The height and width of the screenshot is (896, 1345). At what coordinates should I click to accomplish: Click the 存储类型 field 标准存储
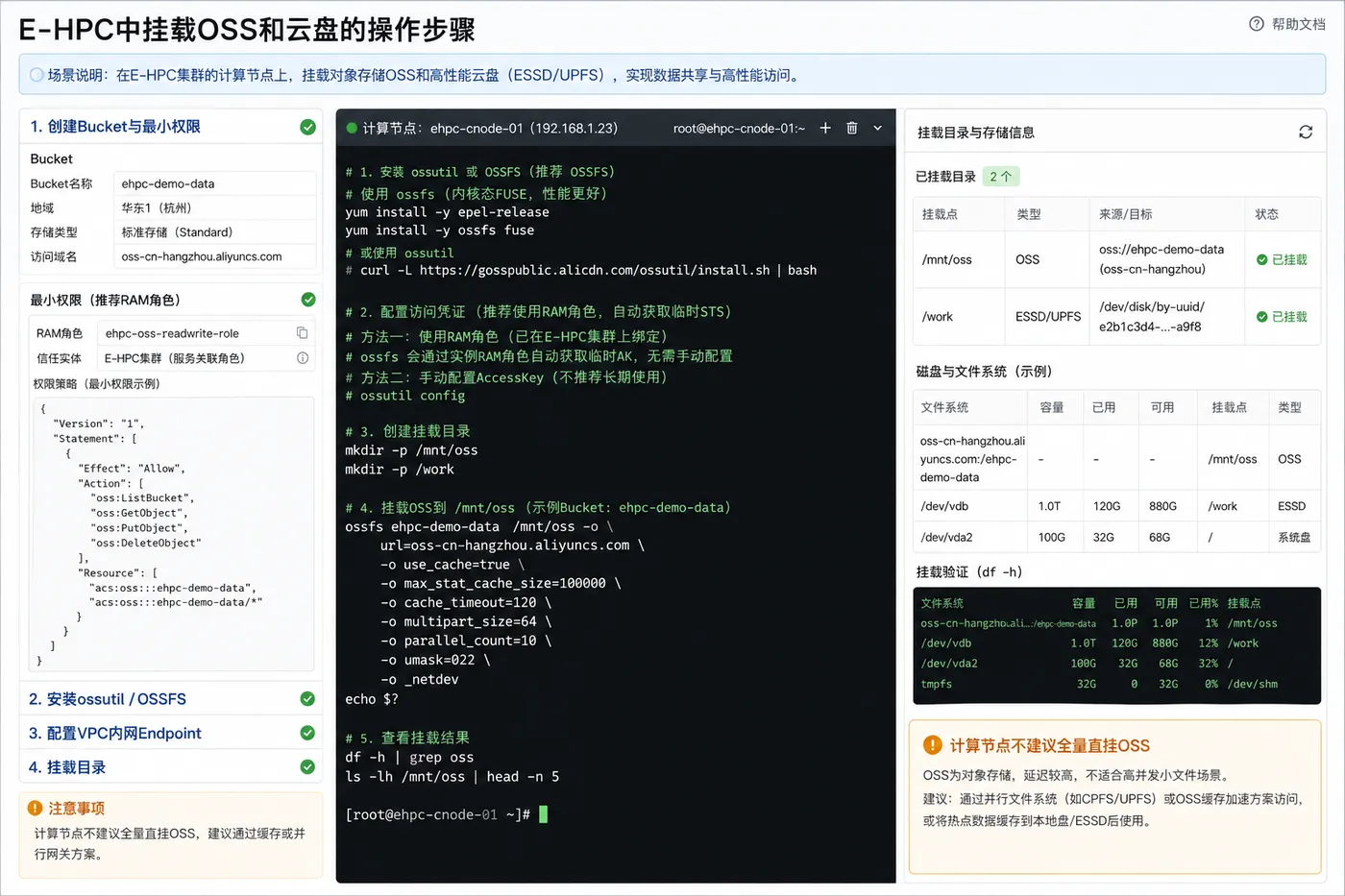[214, 232]
